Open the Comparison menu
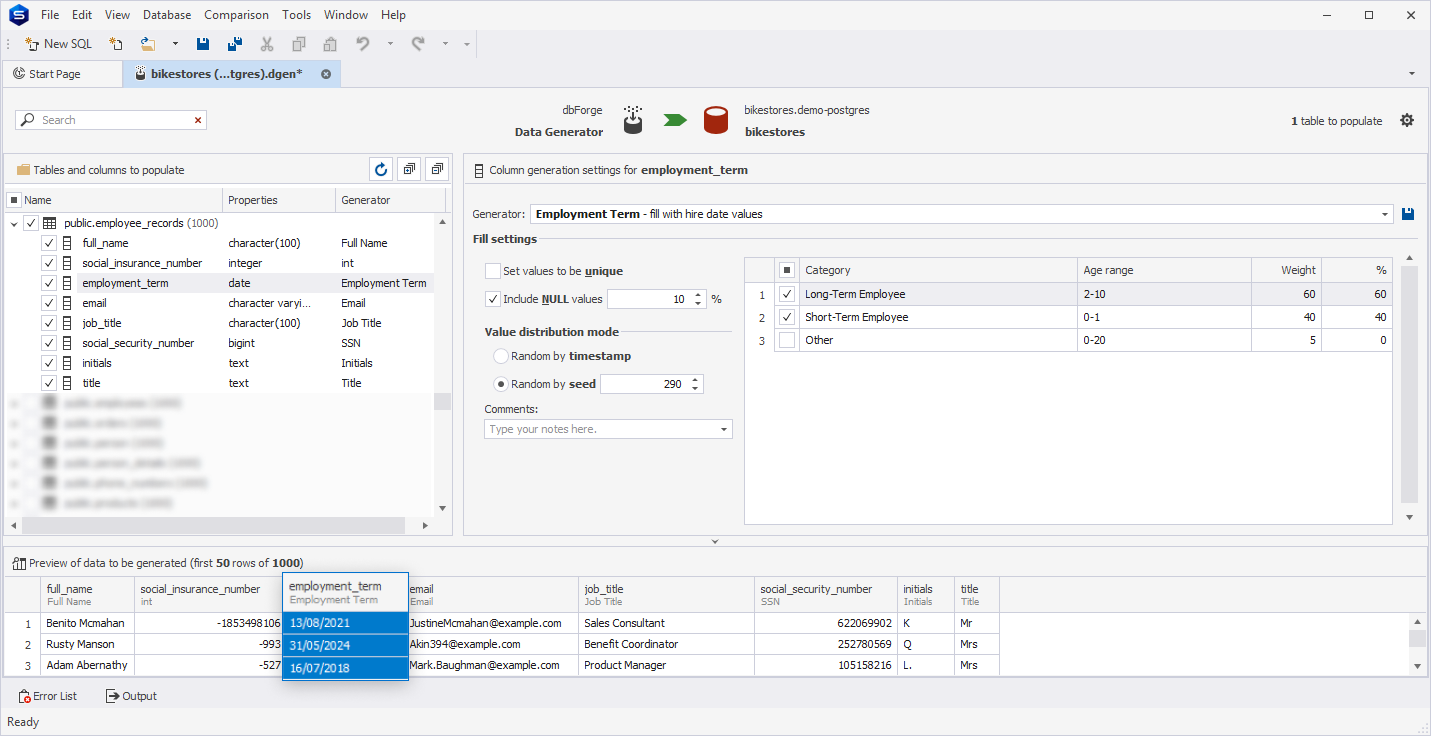This screenshot has height=736, width=1431. pyautogui.click(x=236, y=15)
